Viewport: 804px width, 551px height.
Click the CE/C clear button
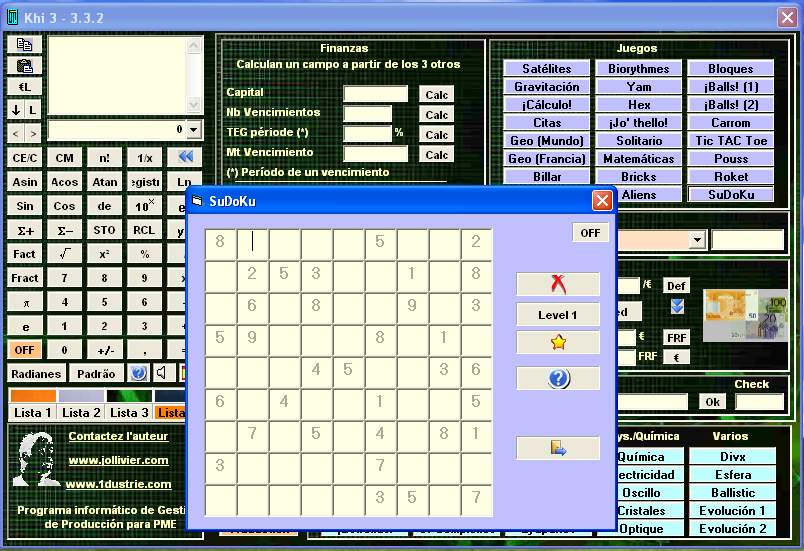[x=25, y=158]
